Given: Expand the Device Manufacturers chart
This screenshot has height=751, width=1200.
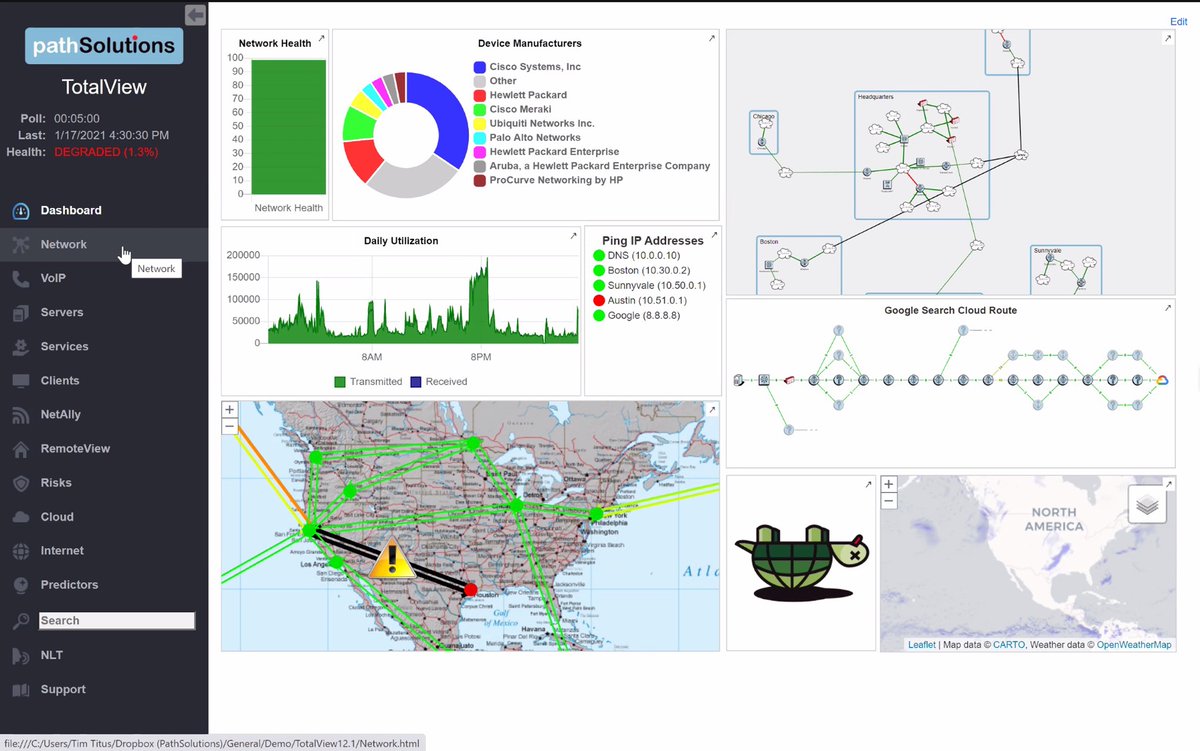Looking at the screenshot, I should (711, 39).
